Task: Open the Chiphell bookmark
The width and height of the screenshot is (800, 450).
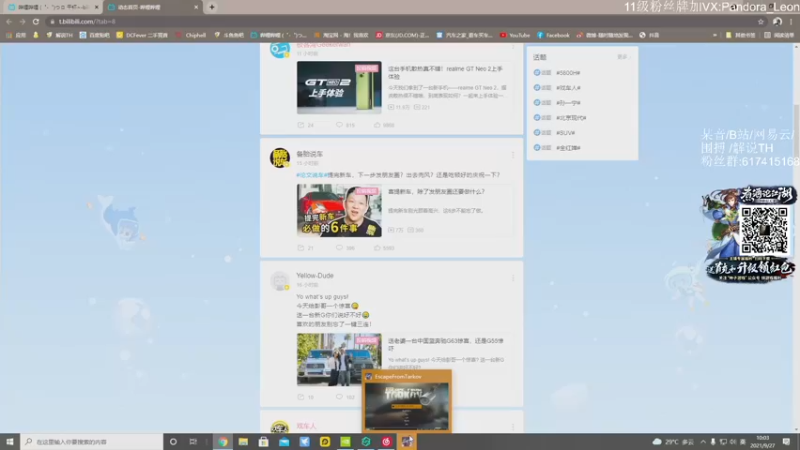Action: [191, 35]
